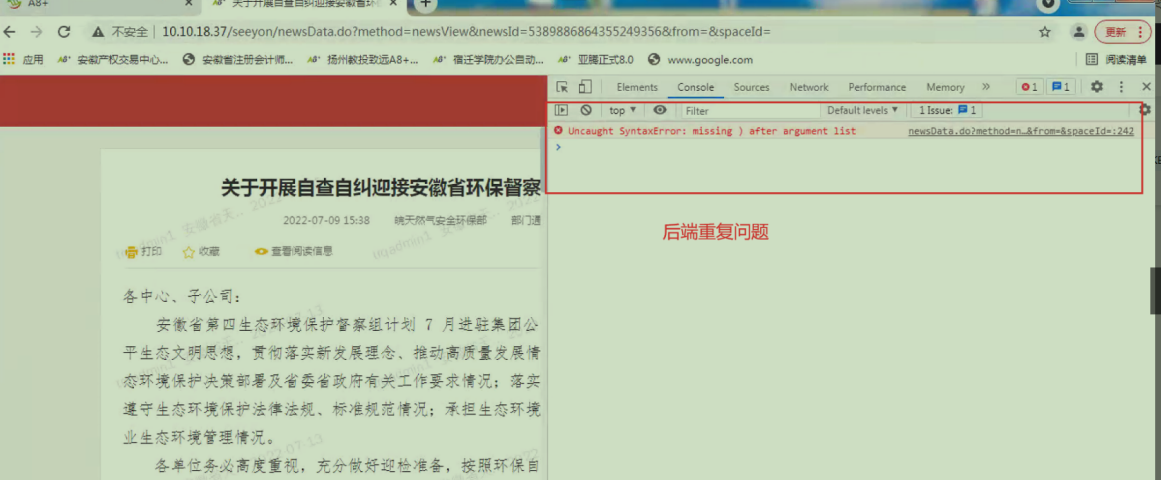This screenshot has height=480, width=1161.
Task: Show the console sidebar panel
Action: [x=562, y=111]
